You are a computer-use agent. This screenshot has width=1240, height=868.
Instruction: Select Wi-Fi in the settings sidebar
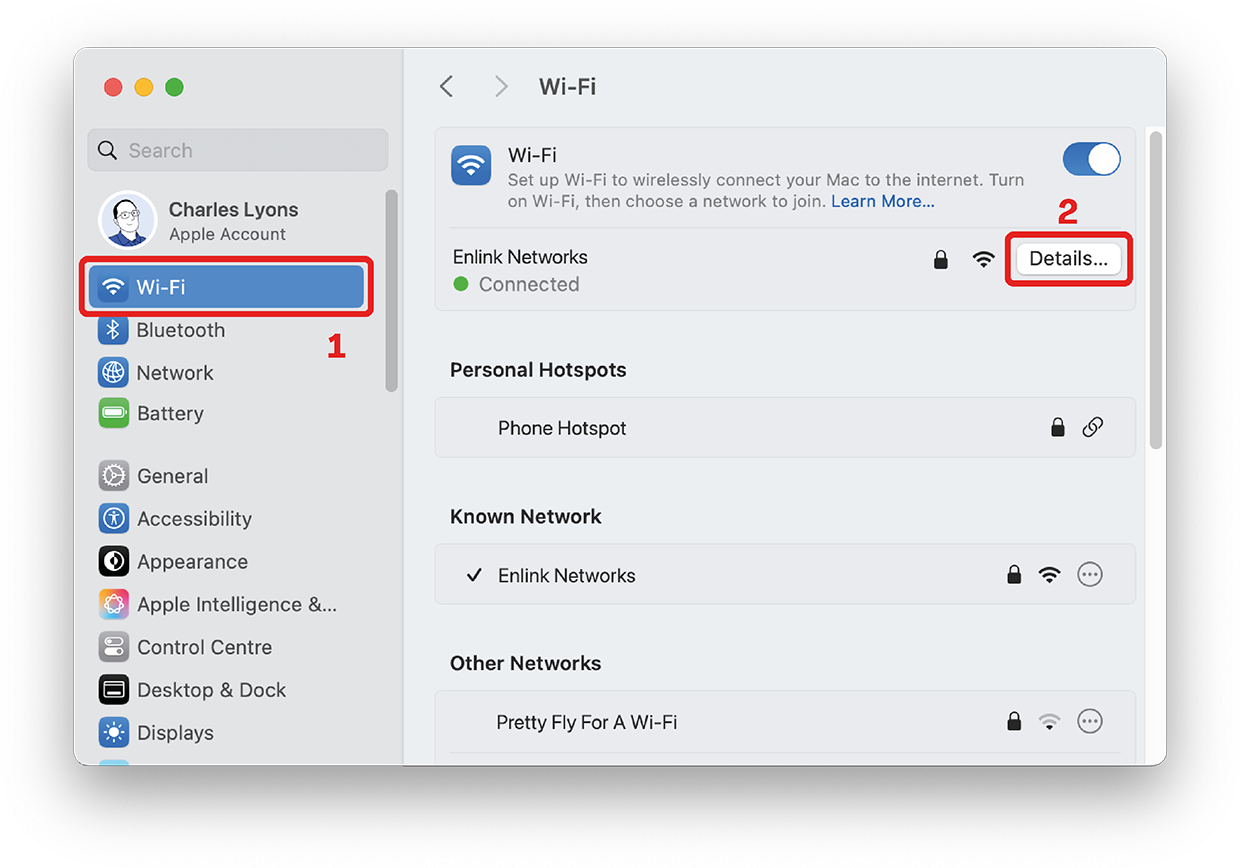point(226,286)
